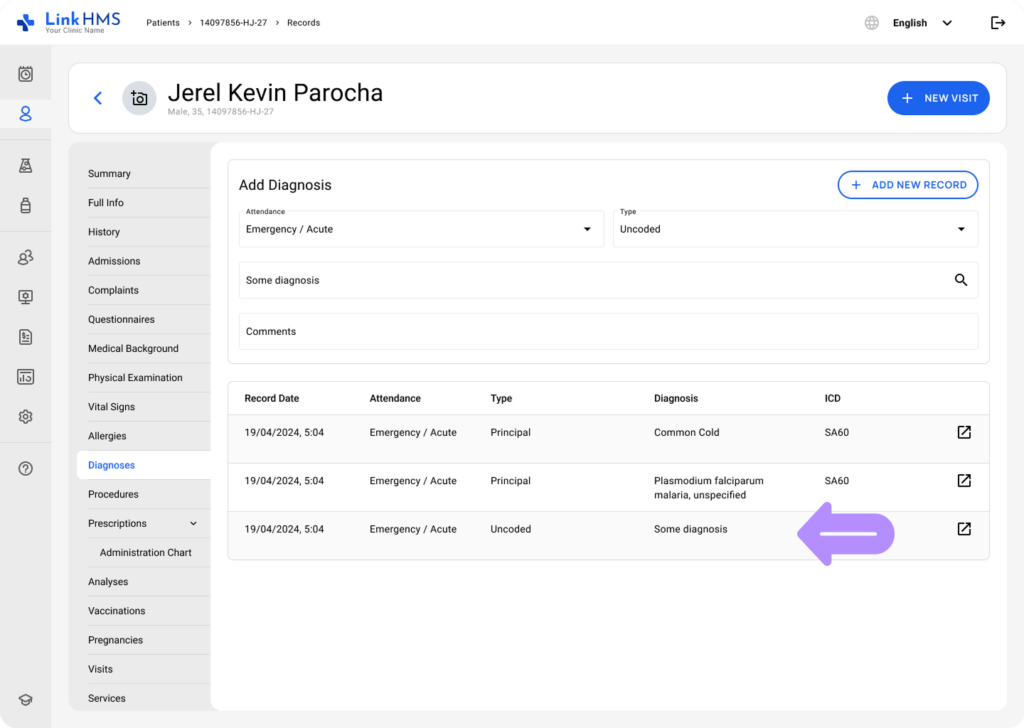Select the Medical Background section
1024x728 pixels.
point(133,348)
